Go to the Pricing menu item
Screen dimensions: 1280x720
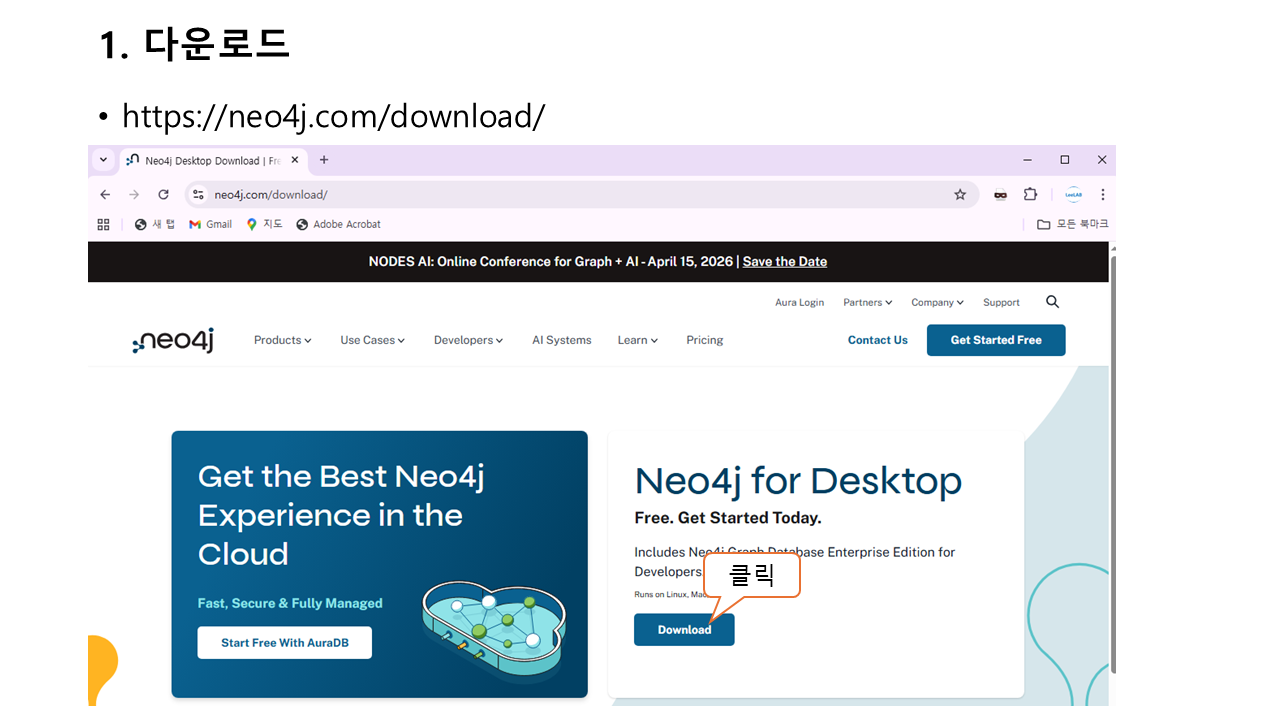(704, 340)
